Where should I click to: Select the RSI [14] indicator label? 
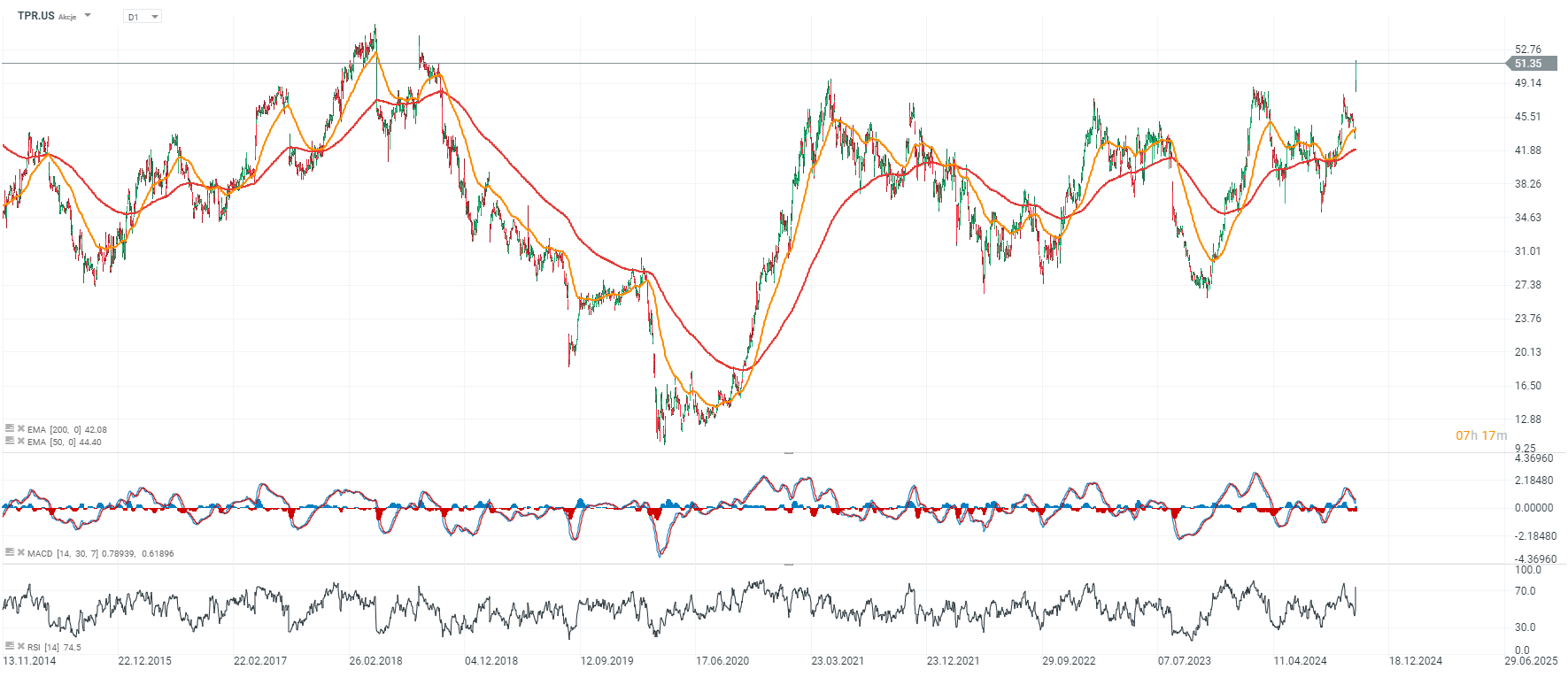point(43,648)
